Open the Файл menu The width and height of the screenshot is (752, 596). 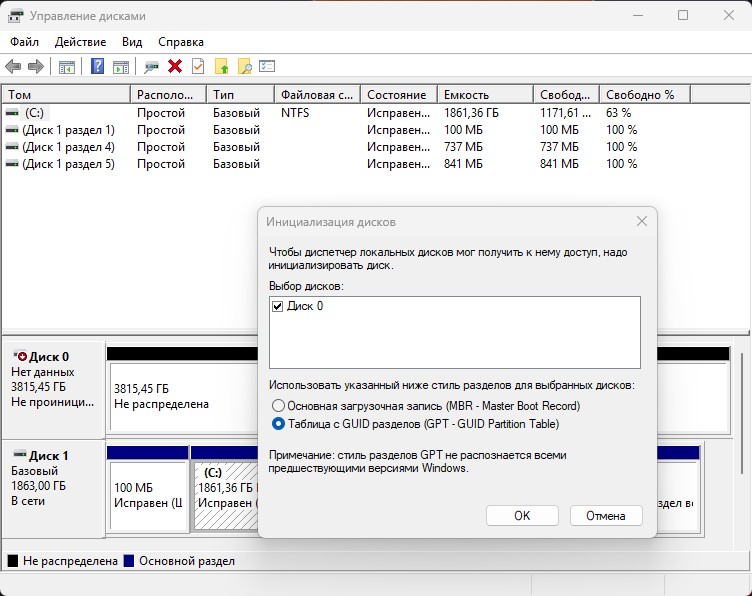(x=25, y=42)
